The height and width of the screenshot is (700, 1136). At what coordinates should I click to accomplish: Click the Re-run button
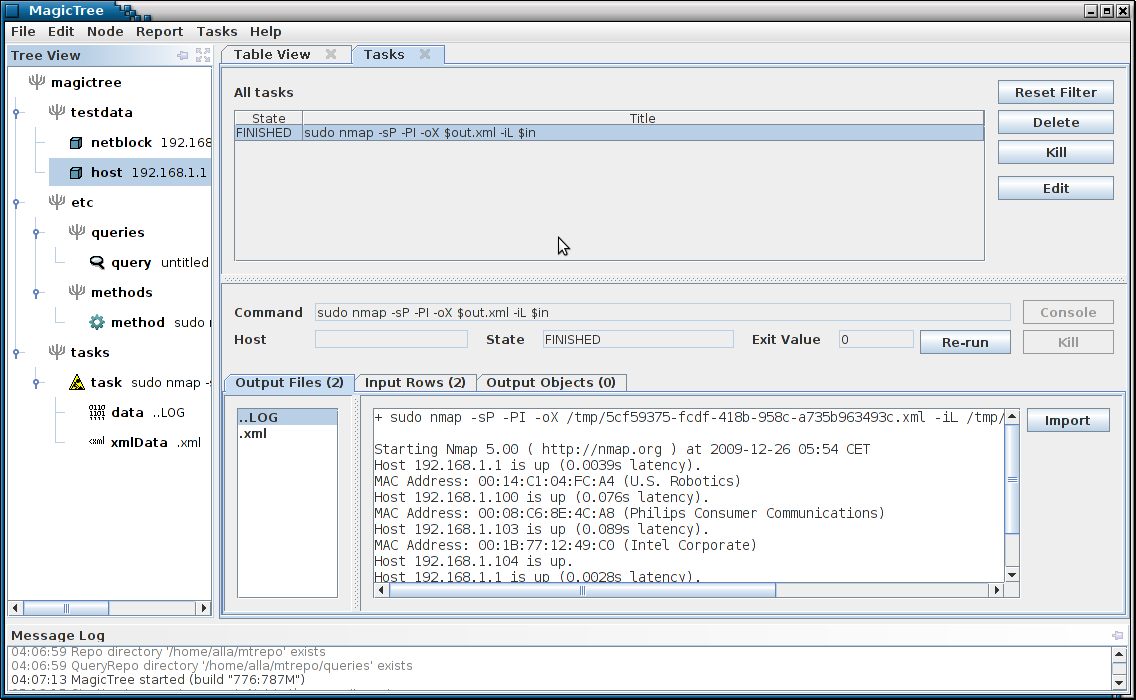coord(965,342)
